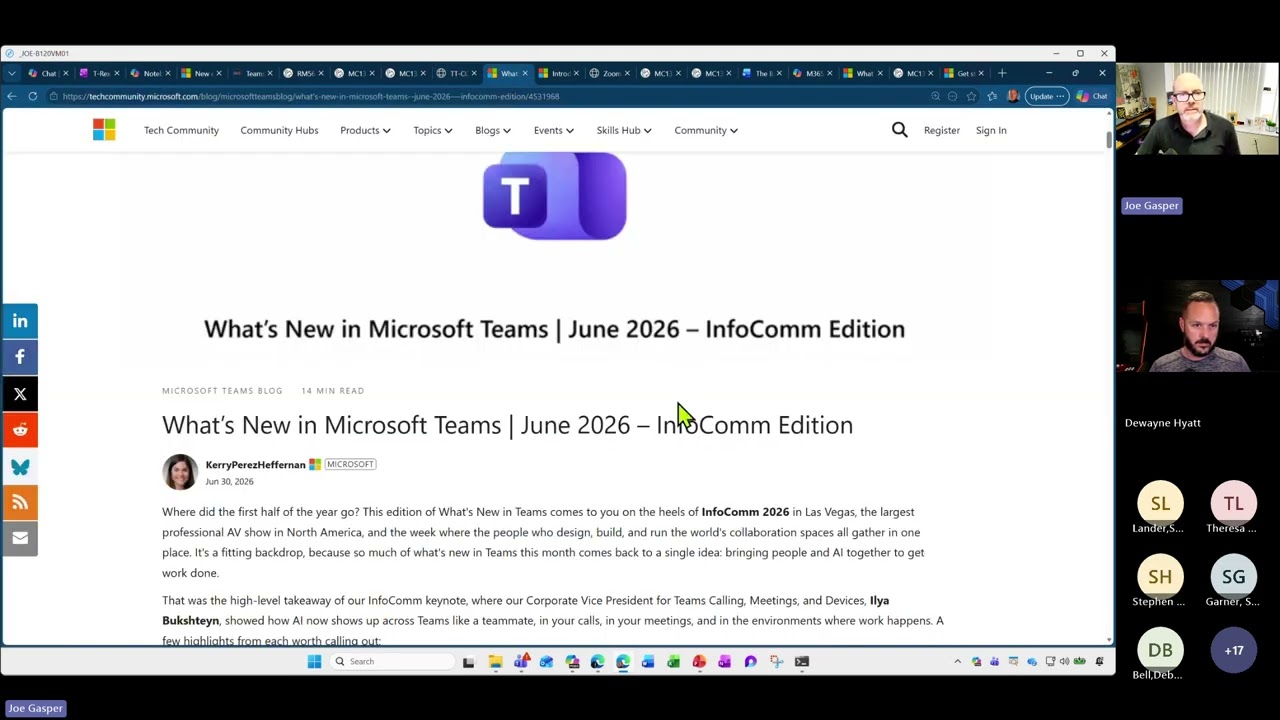Select the DB participant avatar
The height and width of the screenshot is (720, 1280).
(x=1160, y=651)
